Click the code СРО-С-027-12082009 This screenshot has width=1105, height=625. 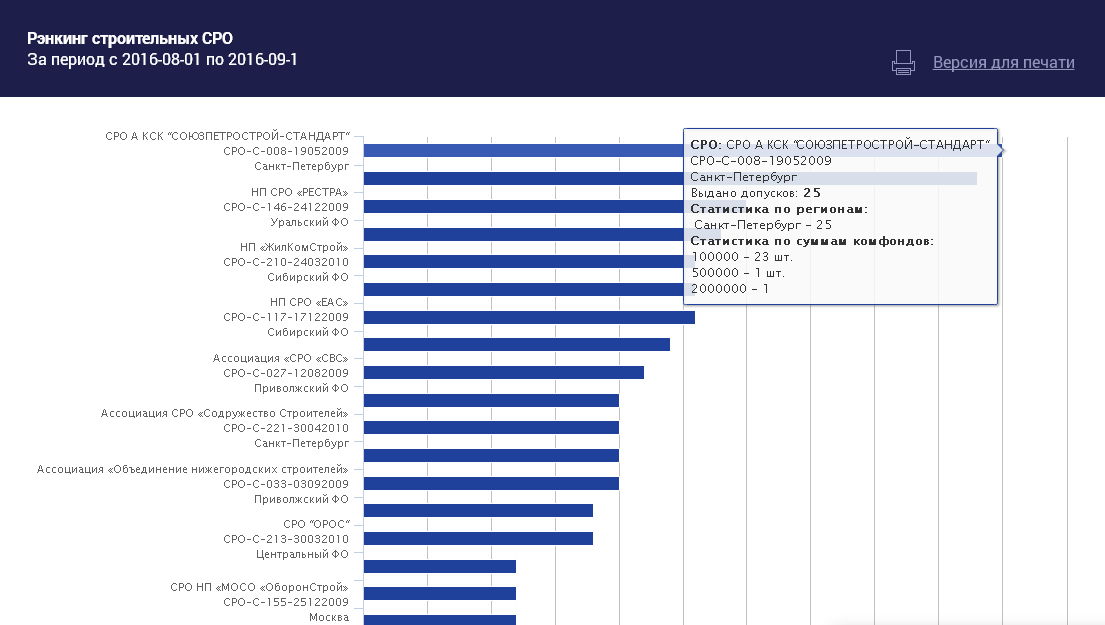pos(286,373)
